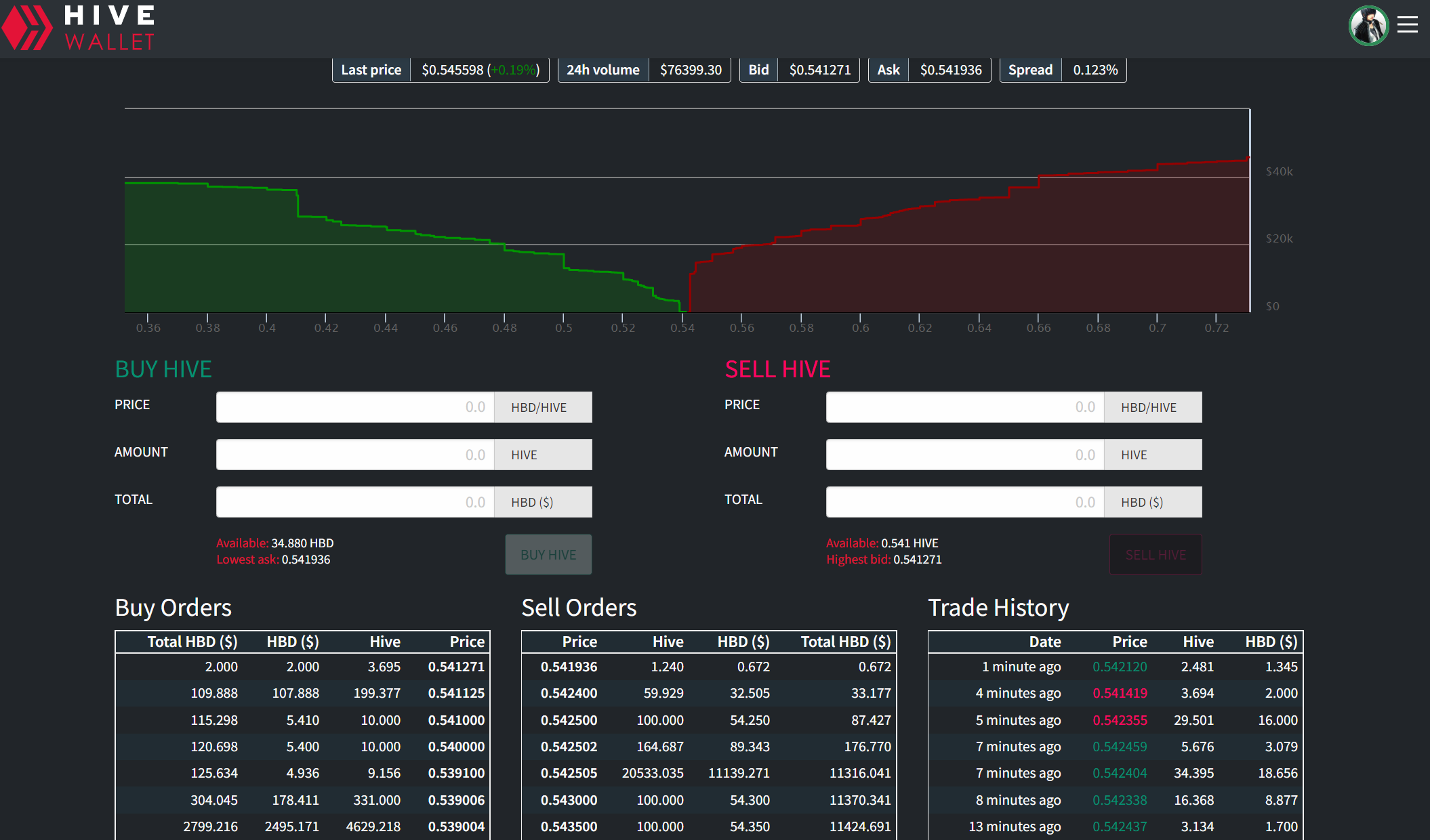Click trade history price 0.542404
The height and width of the screenshot is (840, 1430).
pos(1120,773)
